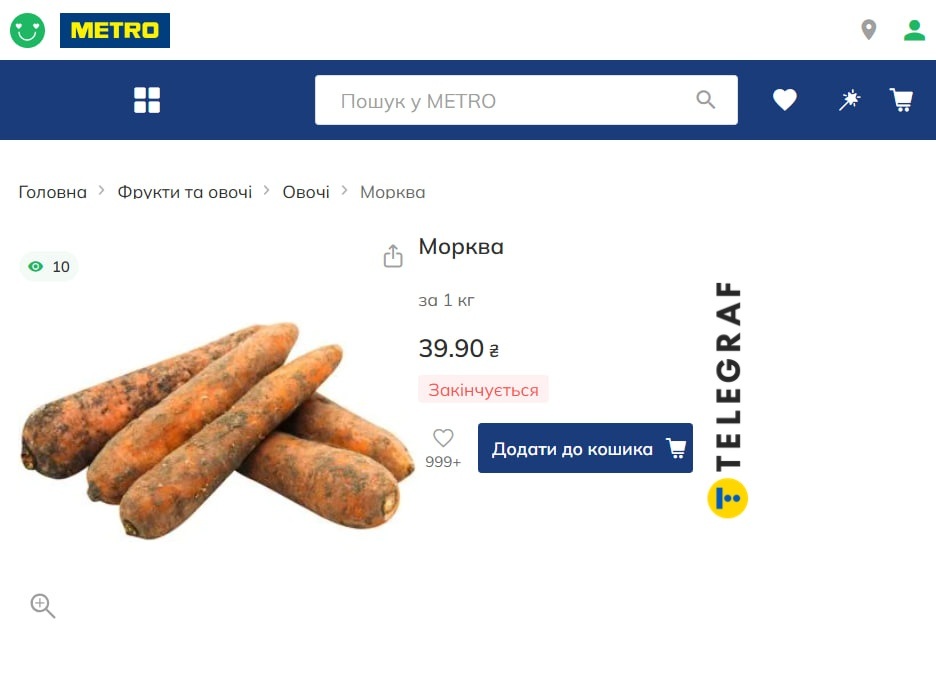Image resolution: width=936 pixels, height=678 pixels.
Task: Open the METRO logo homepage
Action: tap(115, 30)
